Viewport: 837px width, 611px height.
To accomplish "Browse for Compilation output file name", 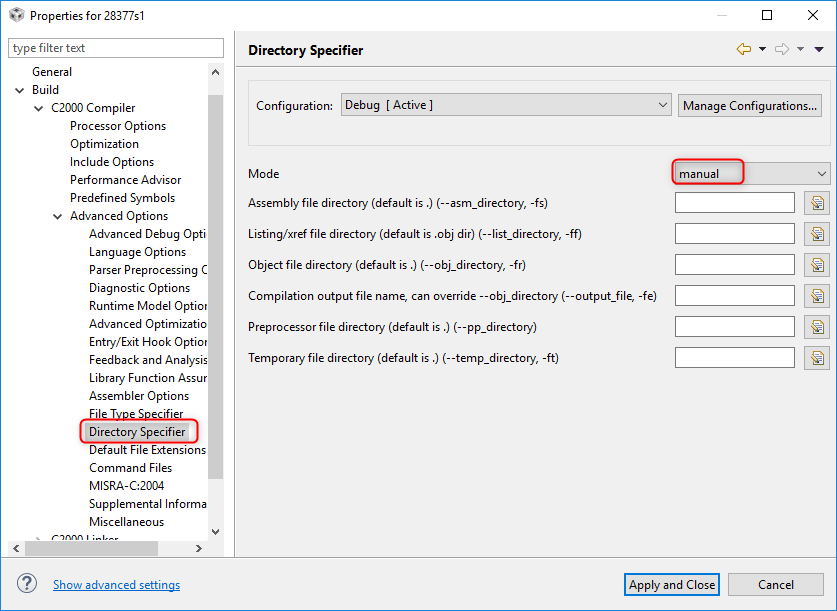I will pos(817,296).
